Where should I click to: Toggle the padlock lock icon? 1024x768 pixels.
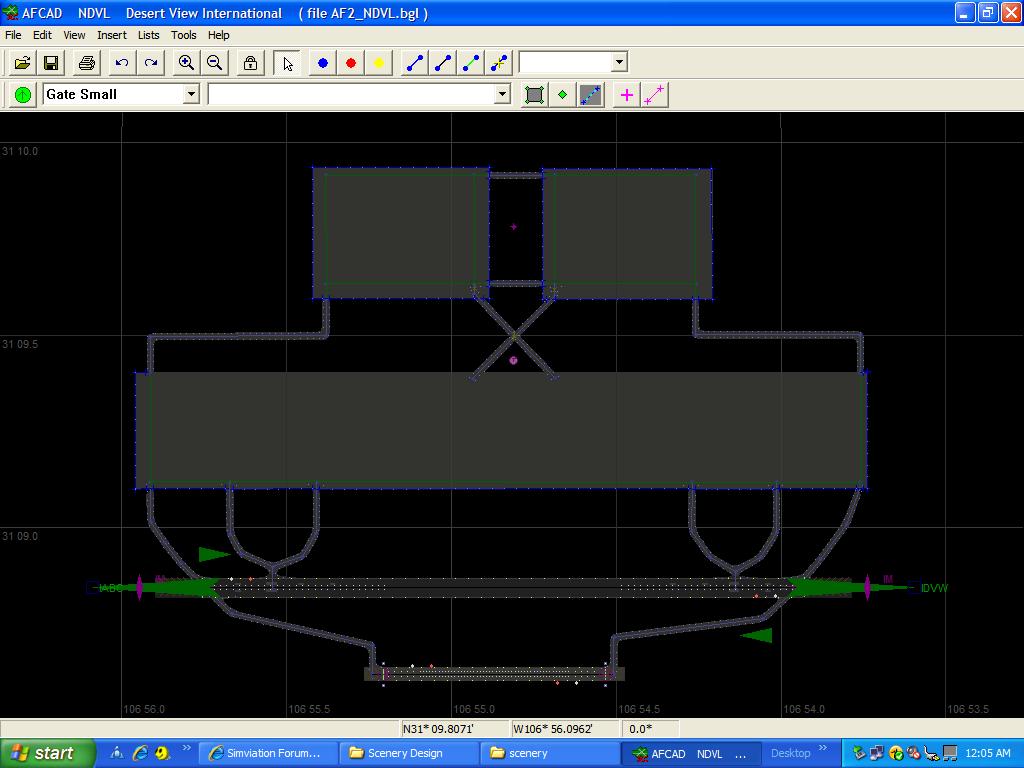pos(250,63)
